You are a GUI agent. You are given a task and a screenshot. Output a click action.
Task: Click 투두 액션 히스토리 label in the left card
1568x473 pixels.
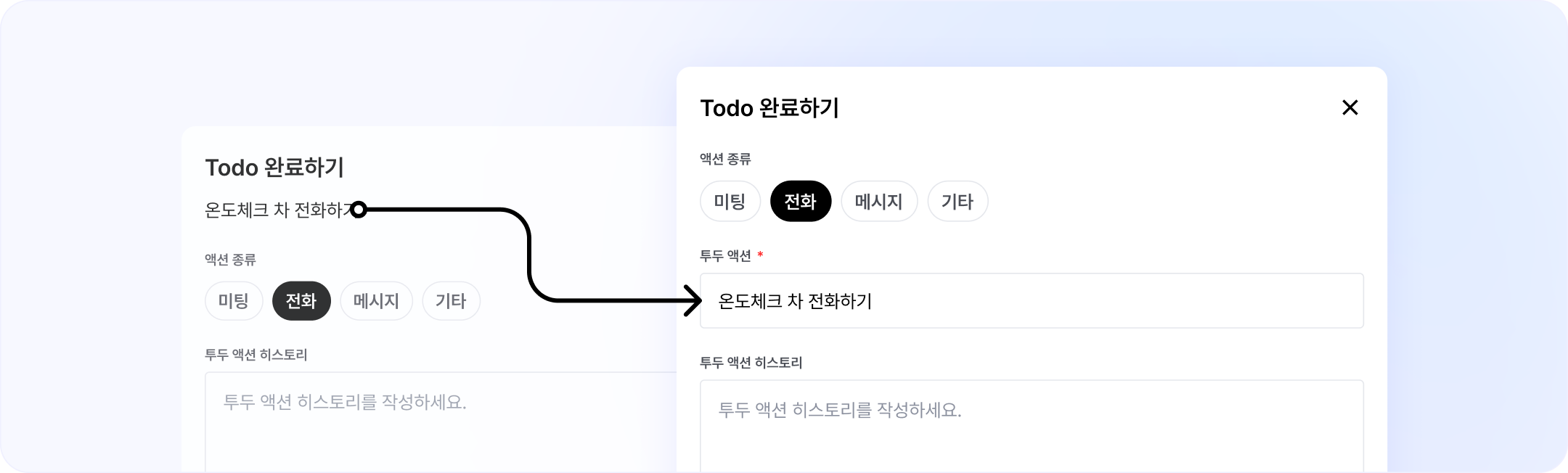[x=256, y=355]
